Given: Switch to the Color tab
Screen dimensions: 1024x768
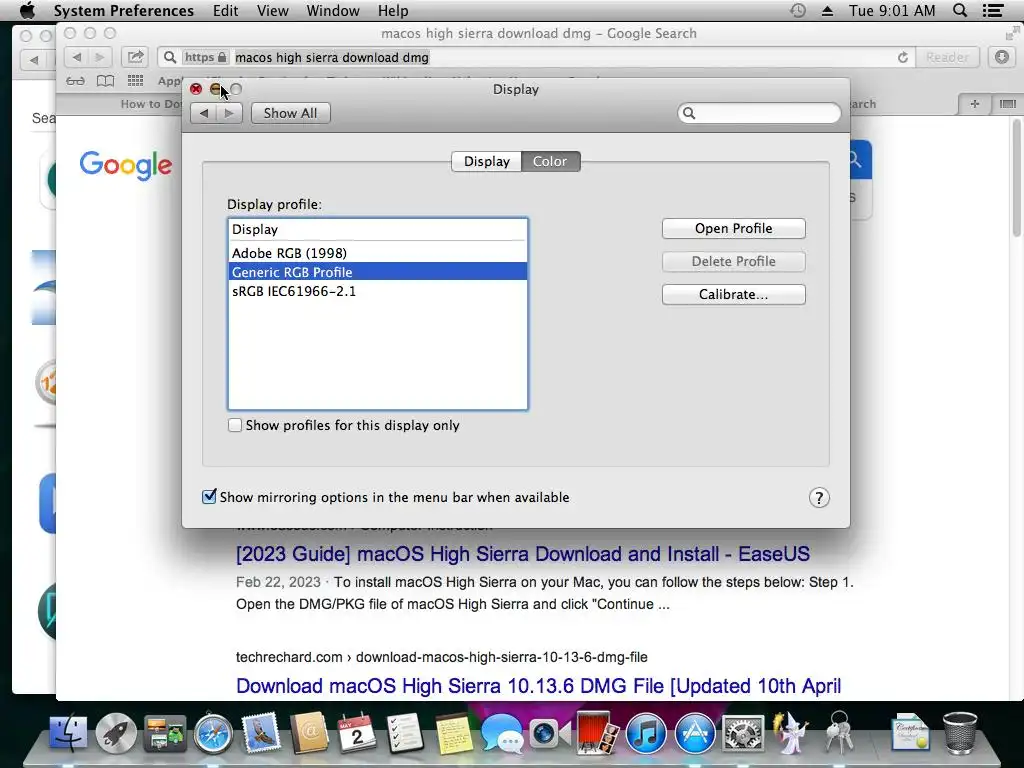Looking at the screenshot, I should coord(550,161).
